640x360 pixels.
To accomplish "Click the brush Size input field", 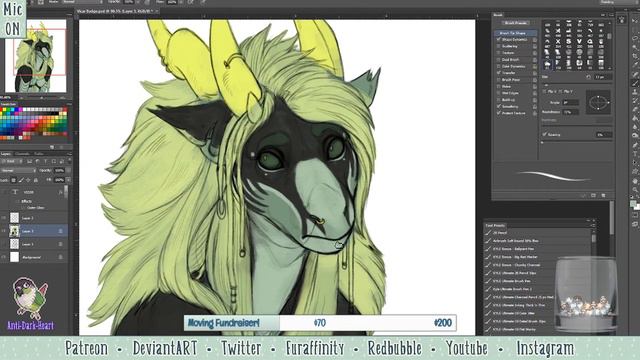I will pos(603,77).
